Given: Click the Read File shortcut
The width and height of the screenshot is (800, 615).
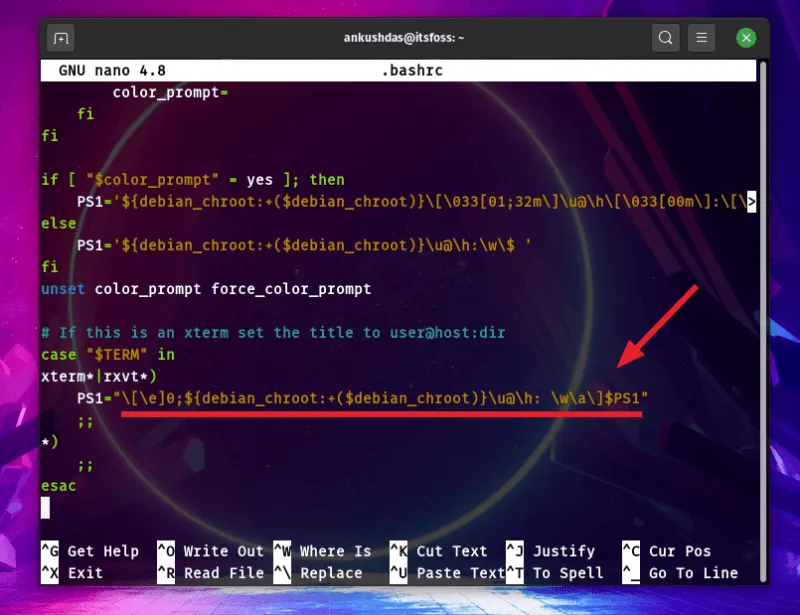Looking at the screenshot, I should [x=222, y=573].
